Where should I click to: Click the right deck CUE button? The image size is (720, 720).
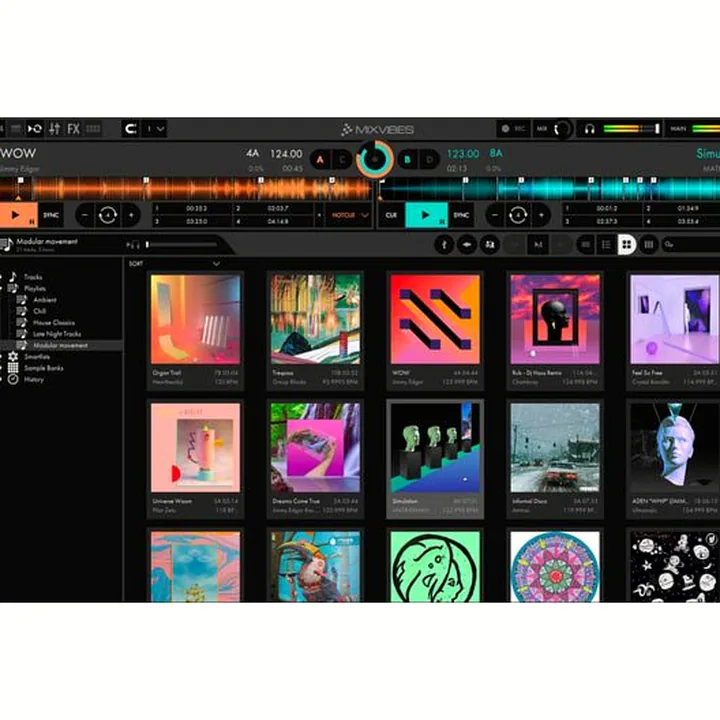click(x=391, y=215)
